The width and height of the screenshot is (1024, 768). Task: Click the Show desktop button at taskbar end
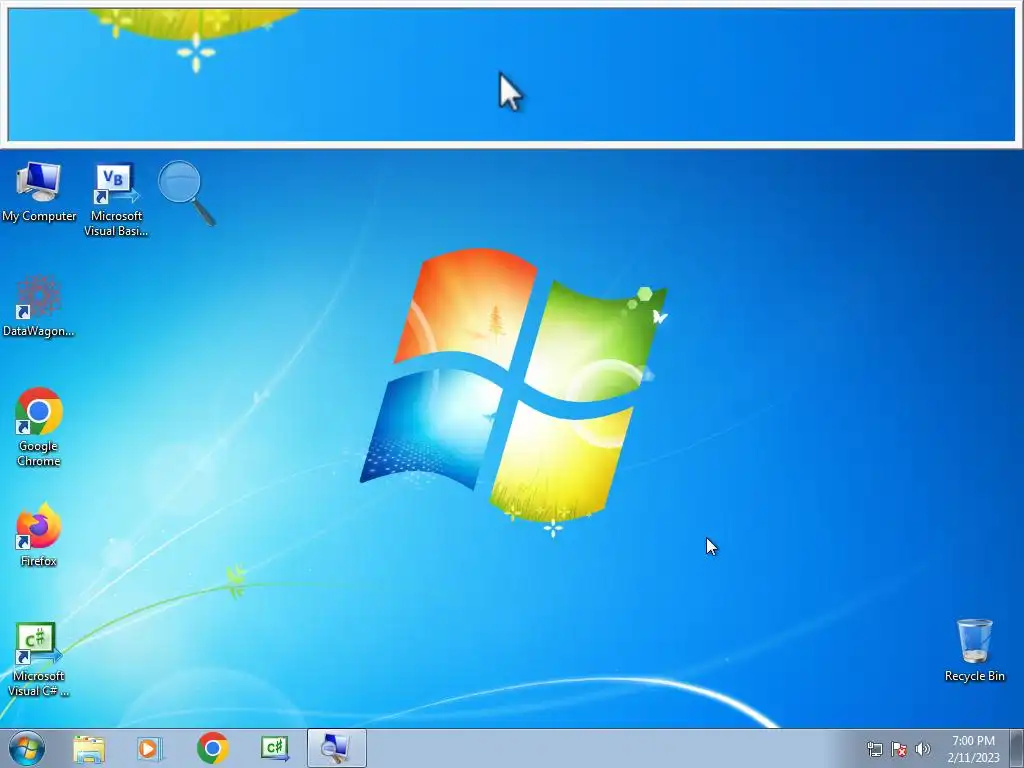click(x=1017, y=748)
